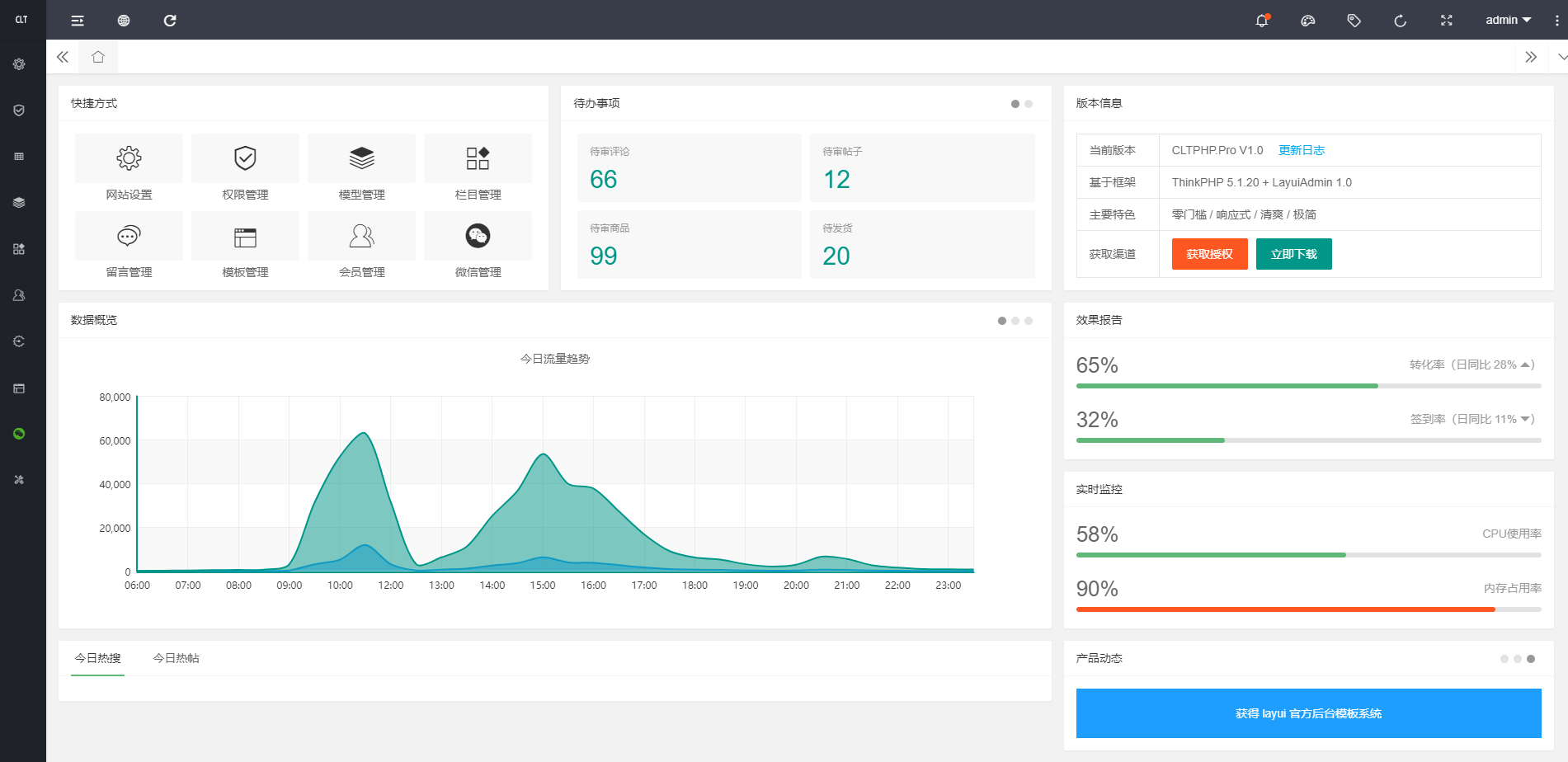Open the shield permissions icon in sidebar
The image size is (1568, 762).
pyautogui.click(x=19, y=111)
